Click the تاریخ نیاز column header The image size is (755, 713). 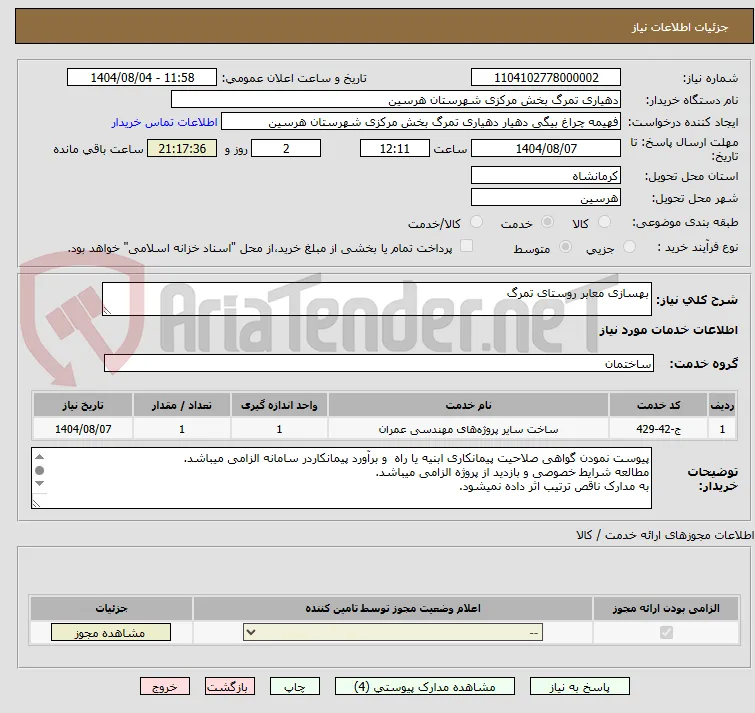[83, 405]
